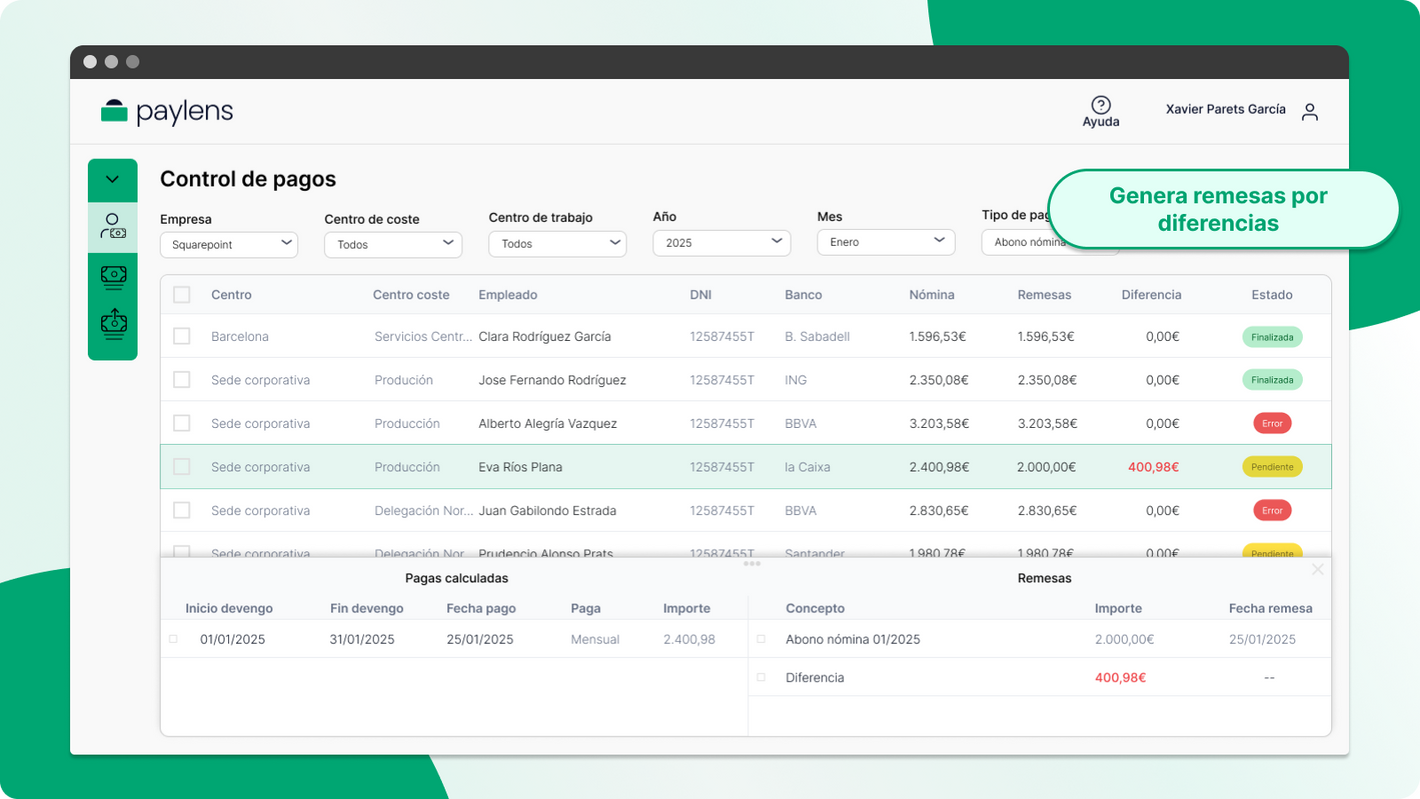
Task: Click the paylens logo
Action: tap(167, 112)
